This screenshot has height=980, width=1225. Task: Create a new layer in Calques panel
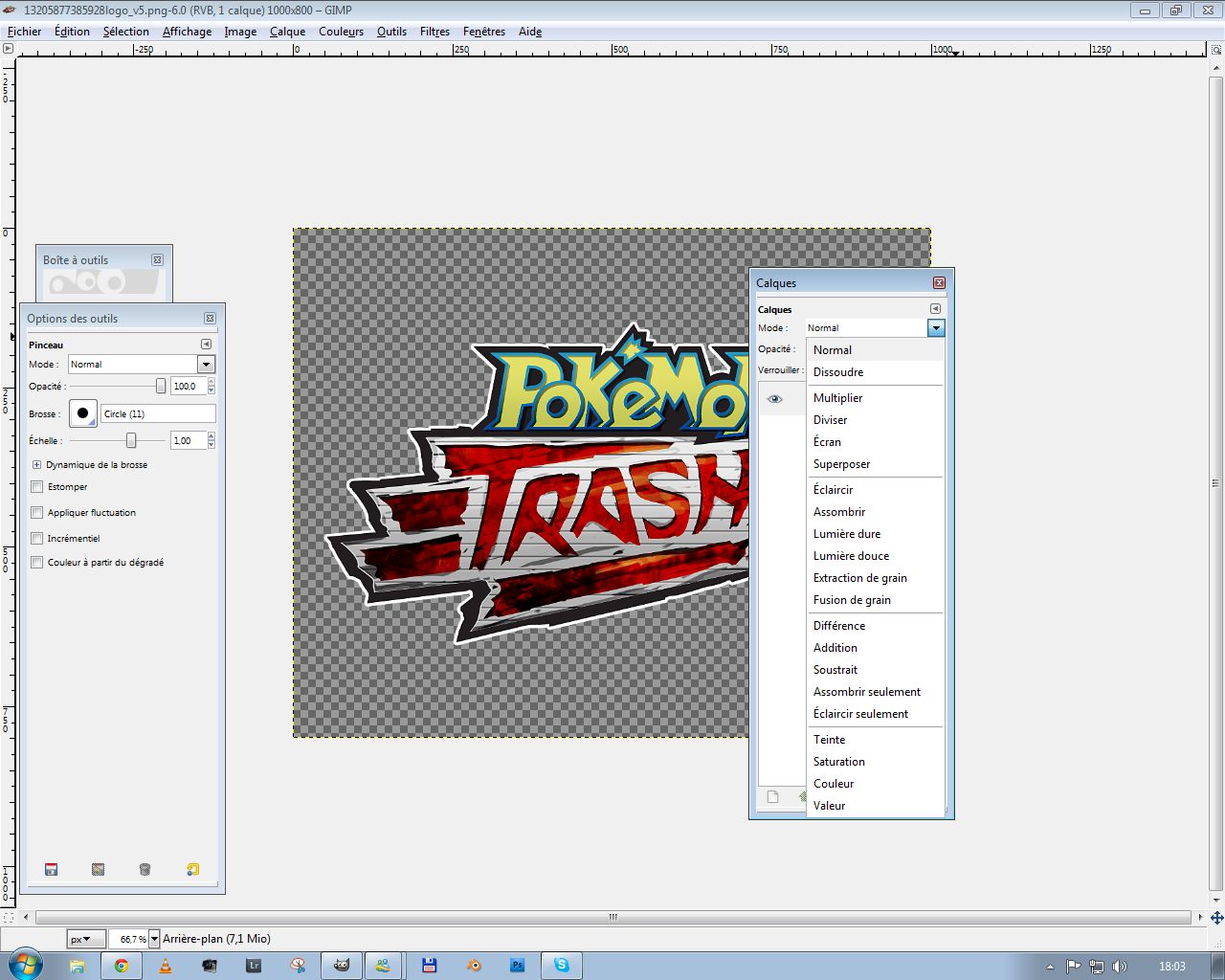(773, 796)
